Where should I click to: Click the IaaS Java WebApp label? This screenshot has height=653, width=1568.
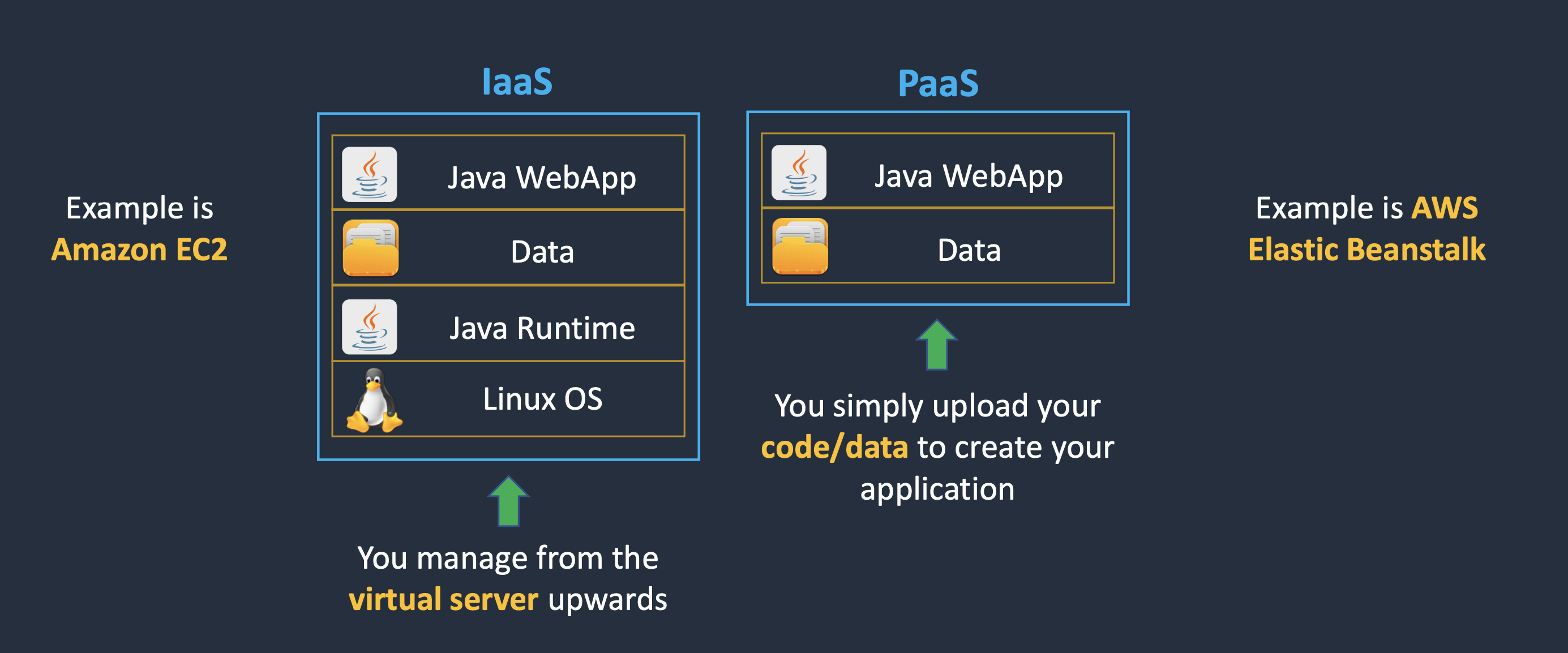[x=542, y=178]
